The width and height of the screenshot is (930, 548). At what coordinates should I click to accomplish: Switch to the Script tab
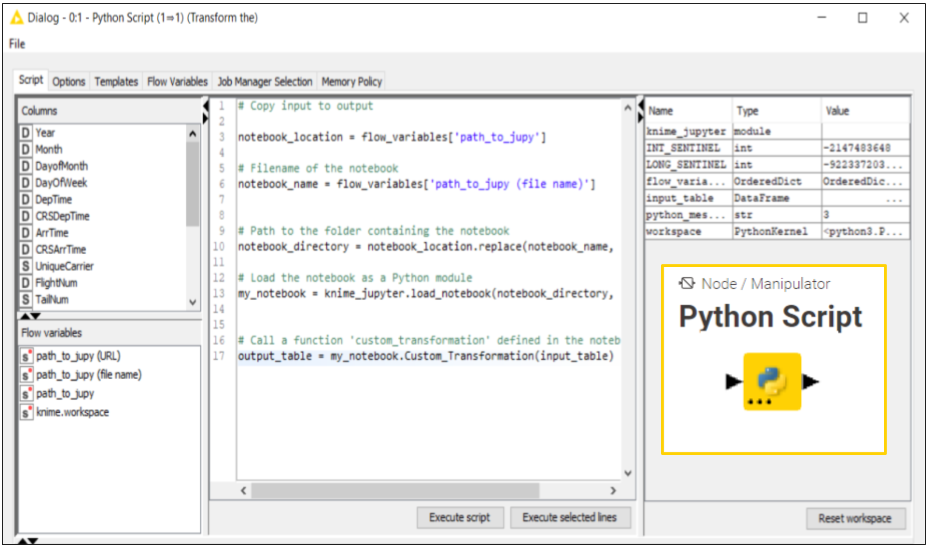[x=31, y=80]
